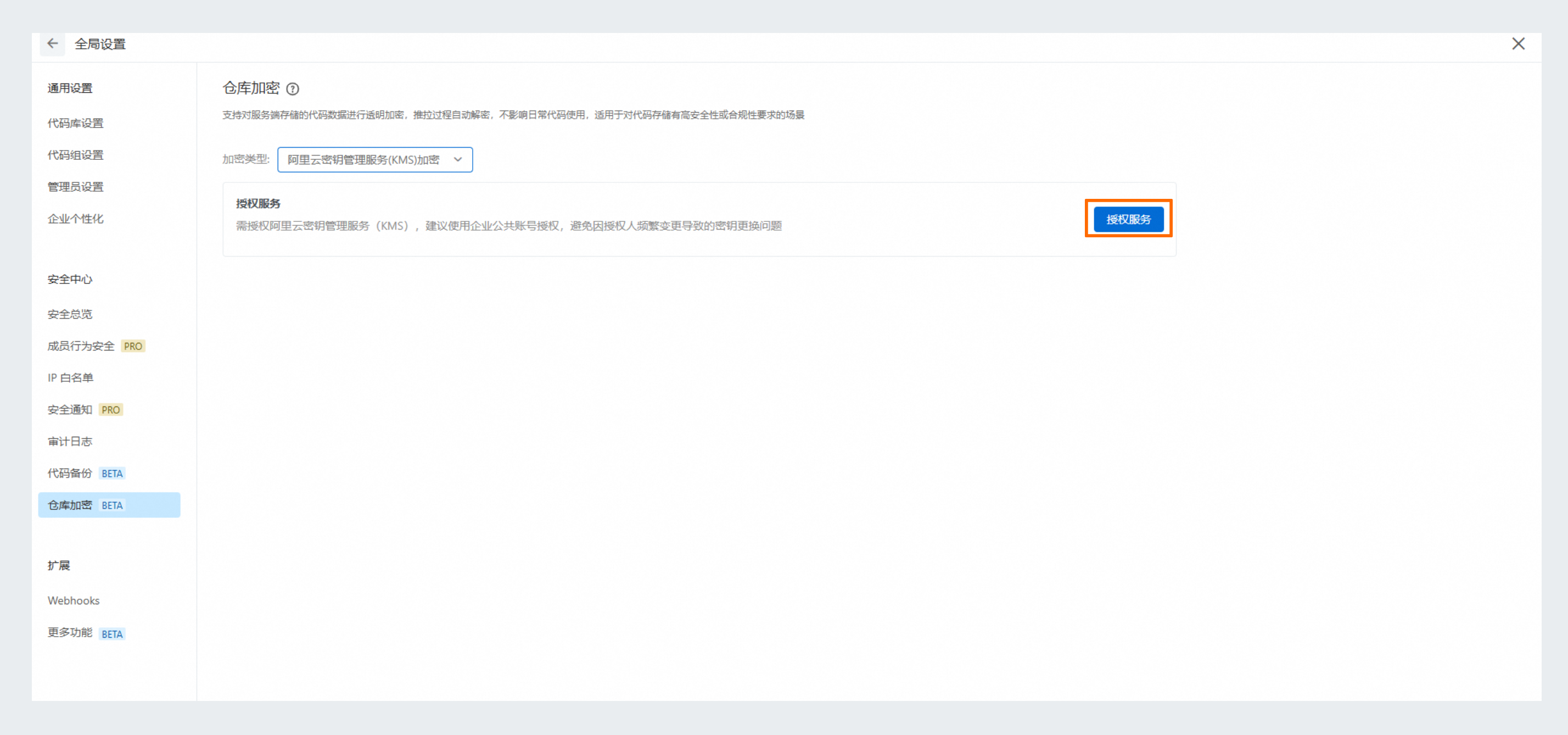Select 管理员设置 menu item

click(75, 187)
